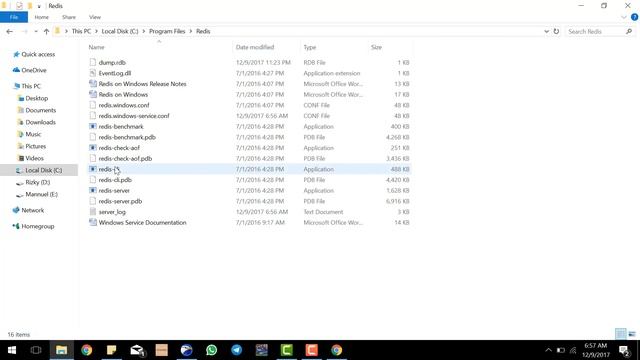The height and width of the screenshot is (360, 640).
Task: Open the Share ribbon tab
Action: click(69, 17)
